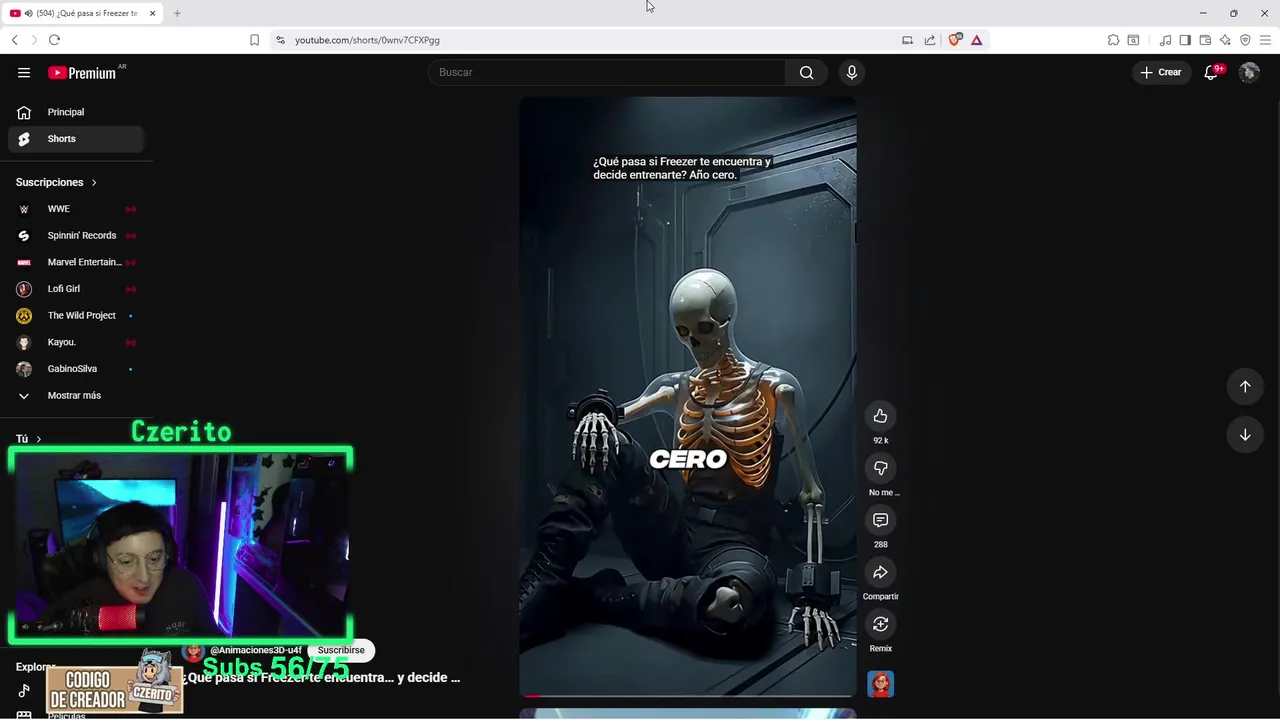Open the Spinnin' Records channel

76,236
